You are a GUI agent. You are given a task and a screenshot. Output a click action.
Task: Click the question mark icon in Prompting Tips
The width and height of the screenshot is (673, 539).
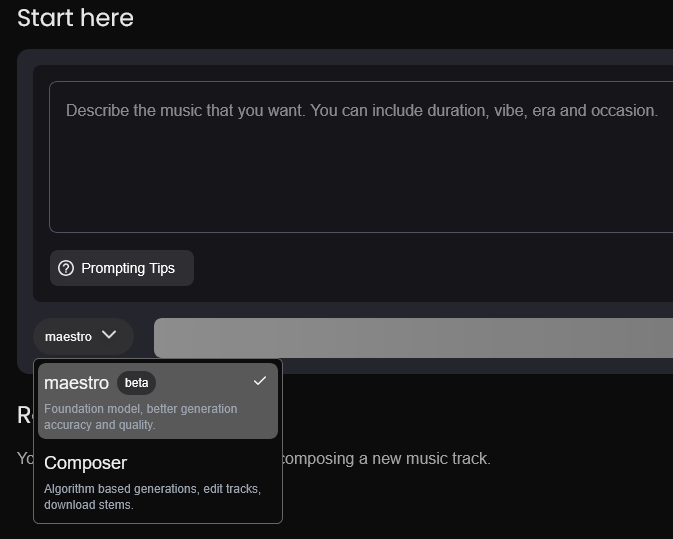click(x=67, y=268)
